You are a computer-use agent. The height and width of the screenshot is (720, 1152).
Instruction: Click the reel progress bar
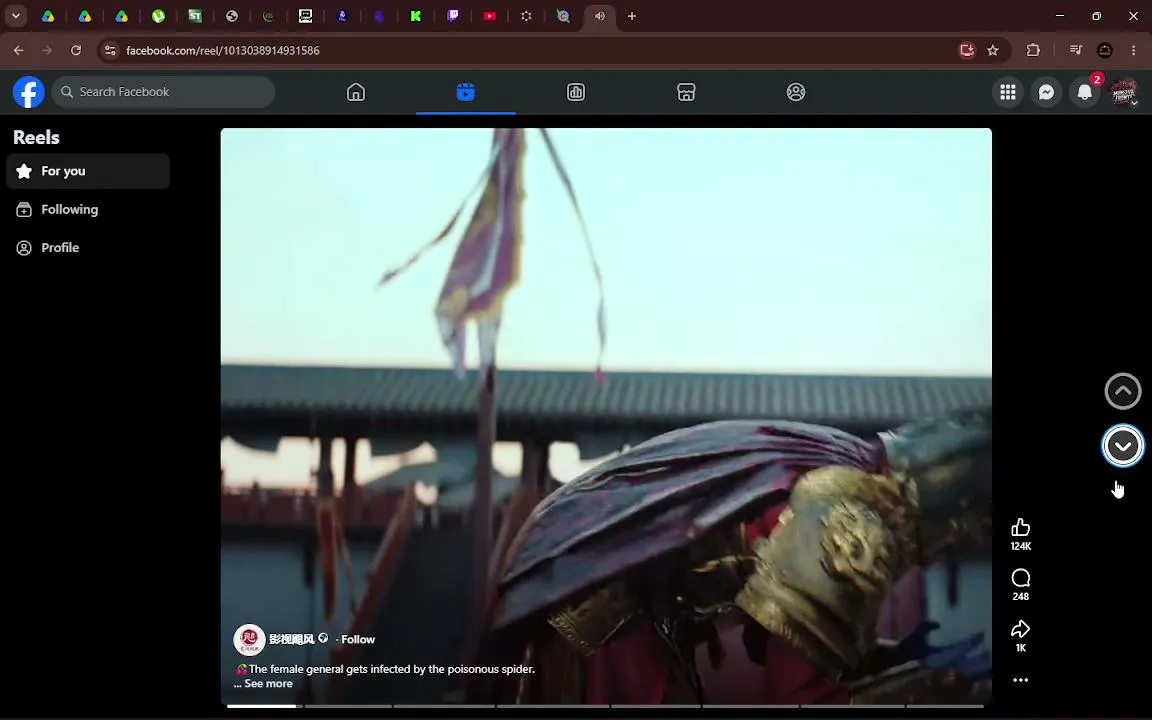(x=605, y=706)
